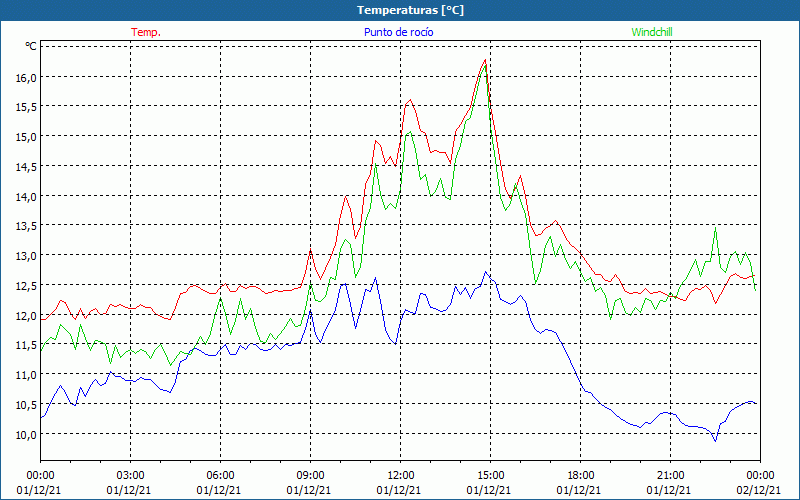
Task: Click the green windchill spike after 21:00
Action: pyautogui.click(x=715, y=228)
